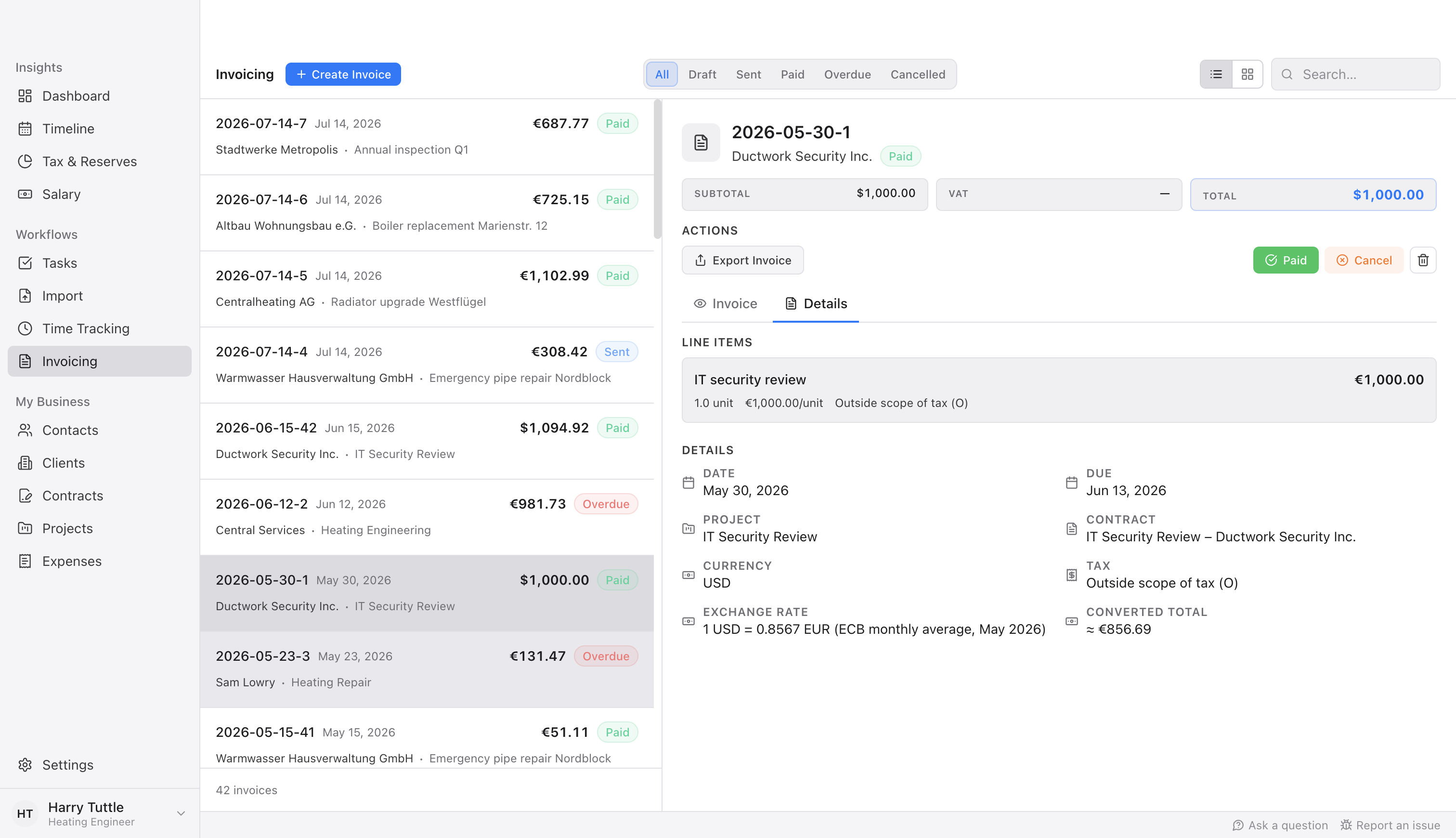
Task: Open Settings gear
Action: (25, 765)
